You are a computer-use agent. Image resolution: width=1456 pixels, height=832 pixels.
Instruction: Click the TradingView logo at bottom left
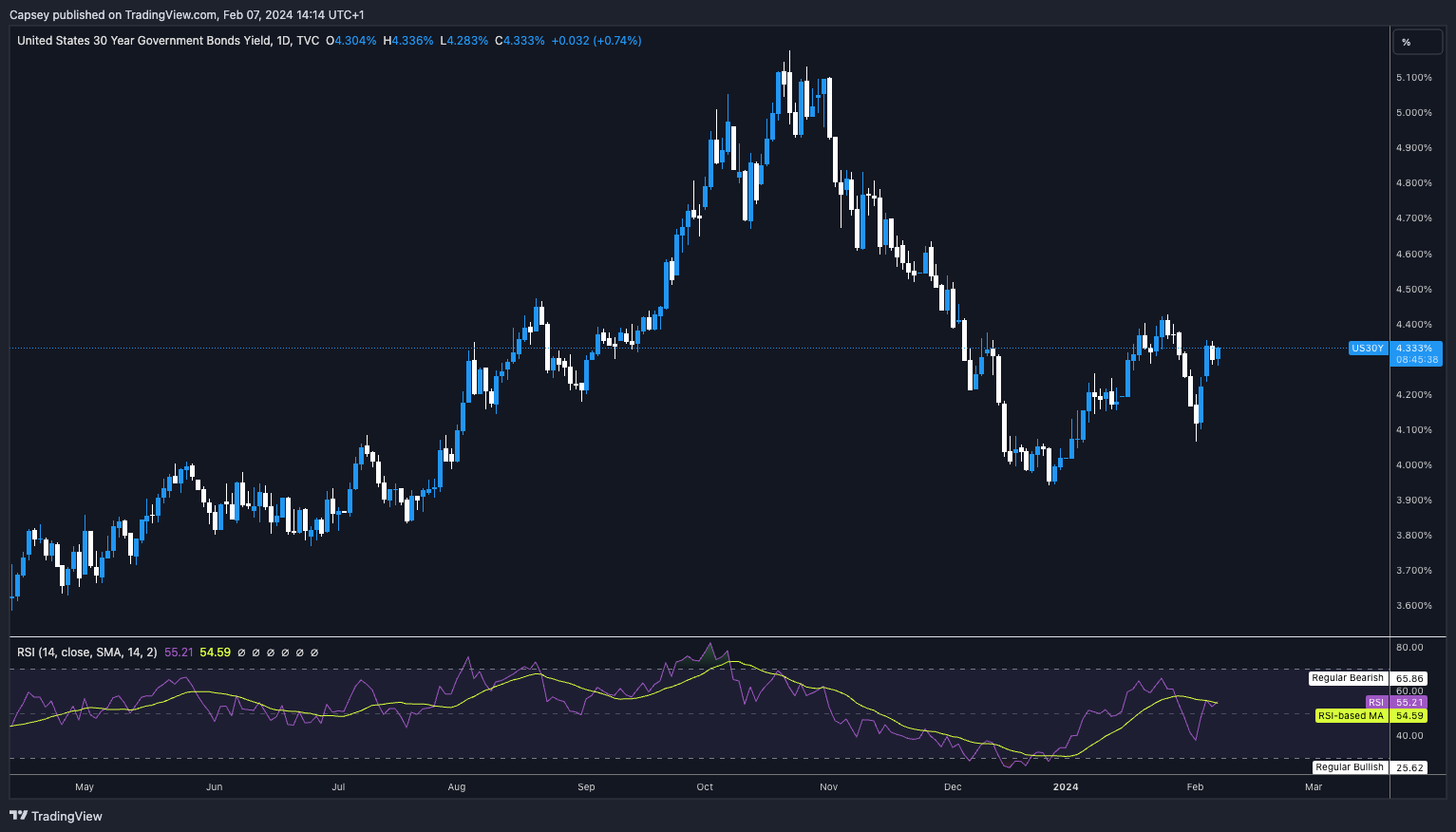tap(56, 816)
